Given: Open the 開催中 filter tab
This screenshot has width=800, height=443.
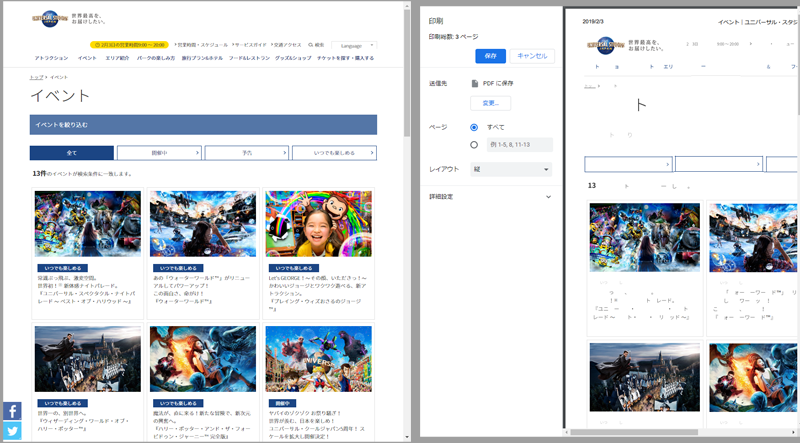Looking at the screenshot, I should pos(159,153).
